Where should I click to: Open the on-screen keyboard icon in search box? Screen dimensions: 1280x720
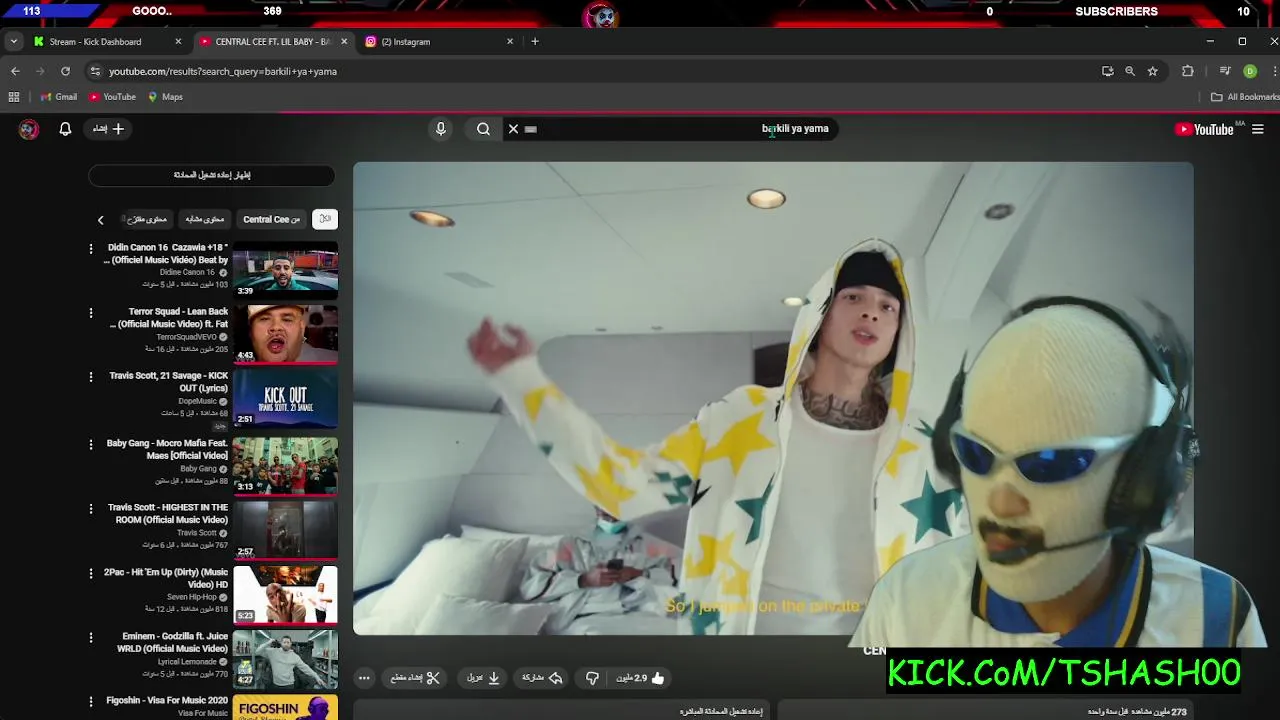[x=531, y=129]
